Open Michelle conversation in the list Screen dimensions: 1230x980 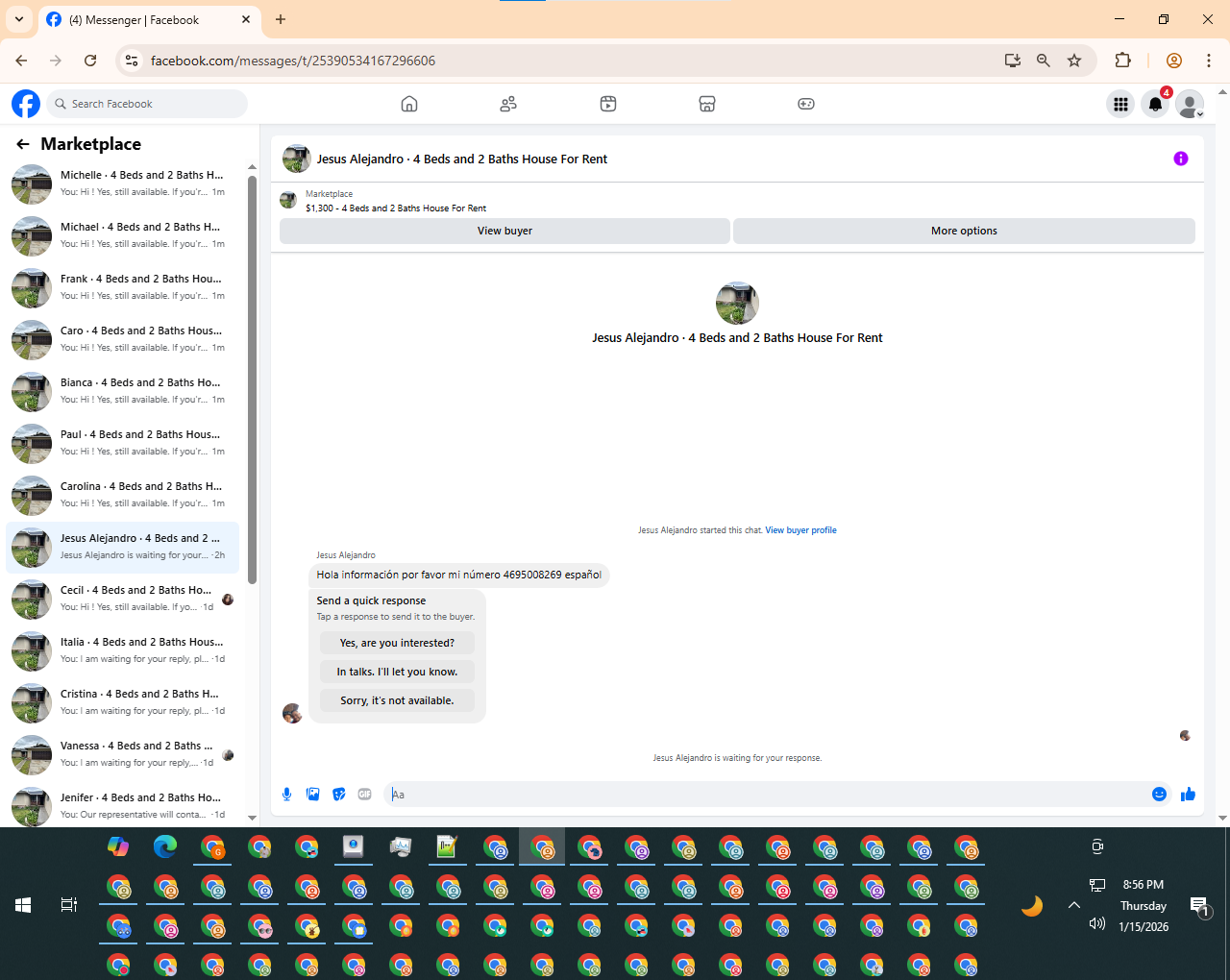[x=122, y=184]
